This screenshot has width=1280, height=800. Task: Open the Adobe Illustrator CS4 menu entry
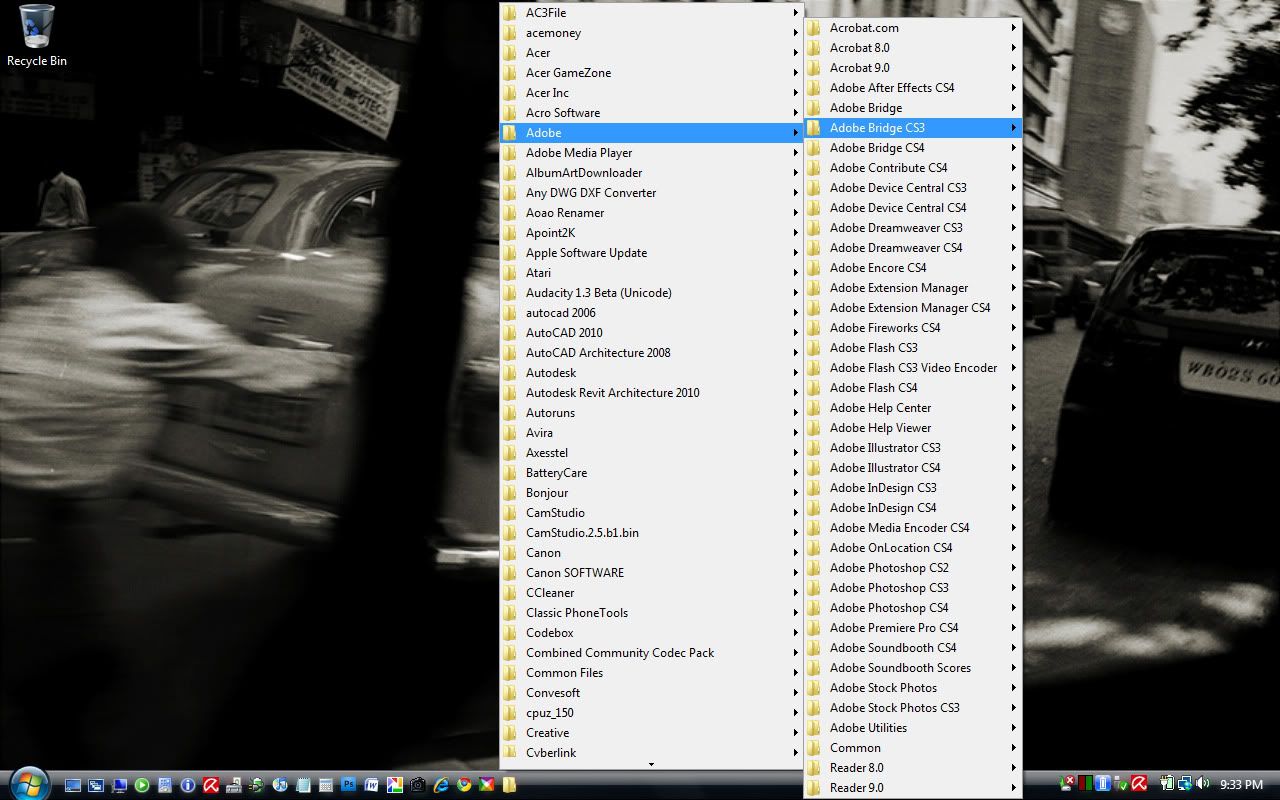(913, 468)
